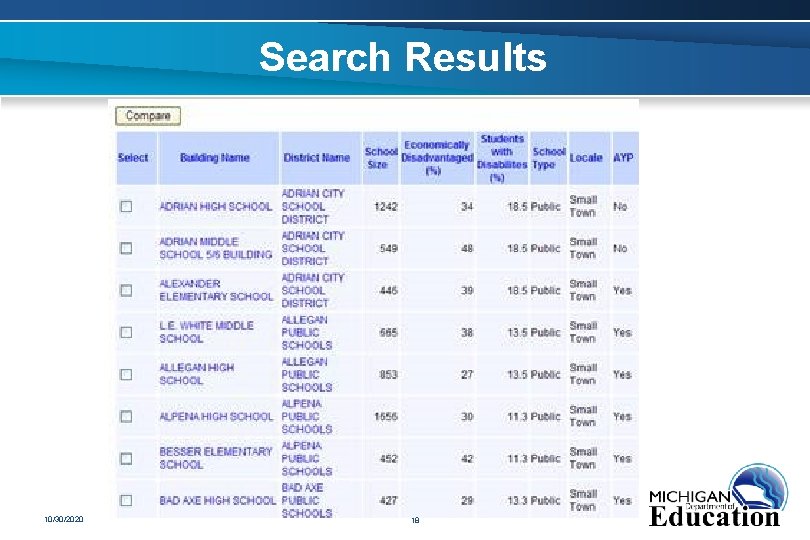Screen dimensions: 810x540
Task: Check the L.E. White Middle School box
Action: 126,332
